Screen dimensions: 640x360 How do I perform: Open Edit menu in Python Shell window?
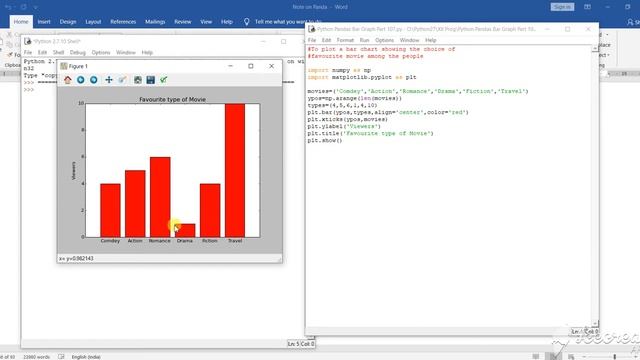click(x=42, y=53)
